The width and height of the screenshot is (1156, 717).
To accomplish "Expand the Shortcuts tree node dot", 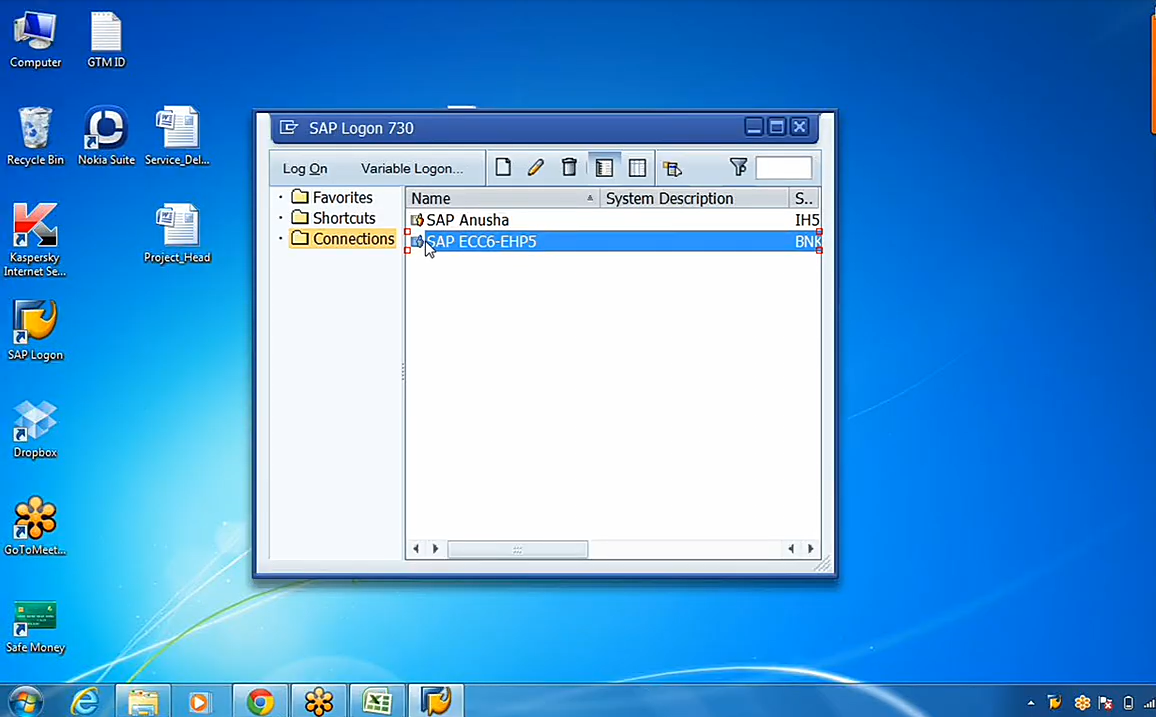I will (x=281, y=218).
